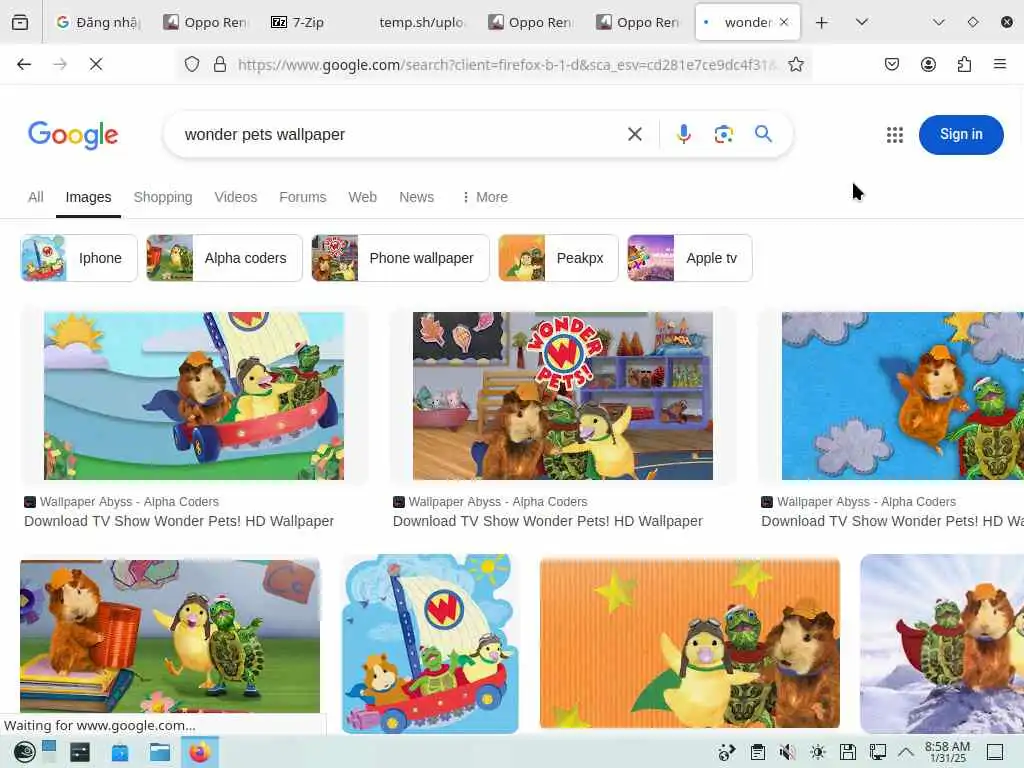The image size is (1024, 768).
Task: Focus the wonder pets wallpaper search field
Action: [398, 135]
